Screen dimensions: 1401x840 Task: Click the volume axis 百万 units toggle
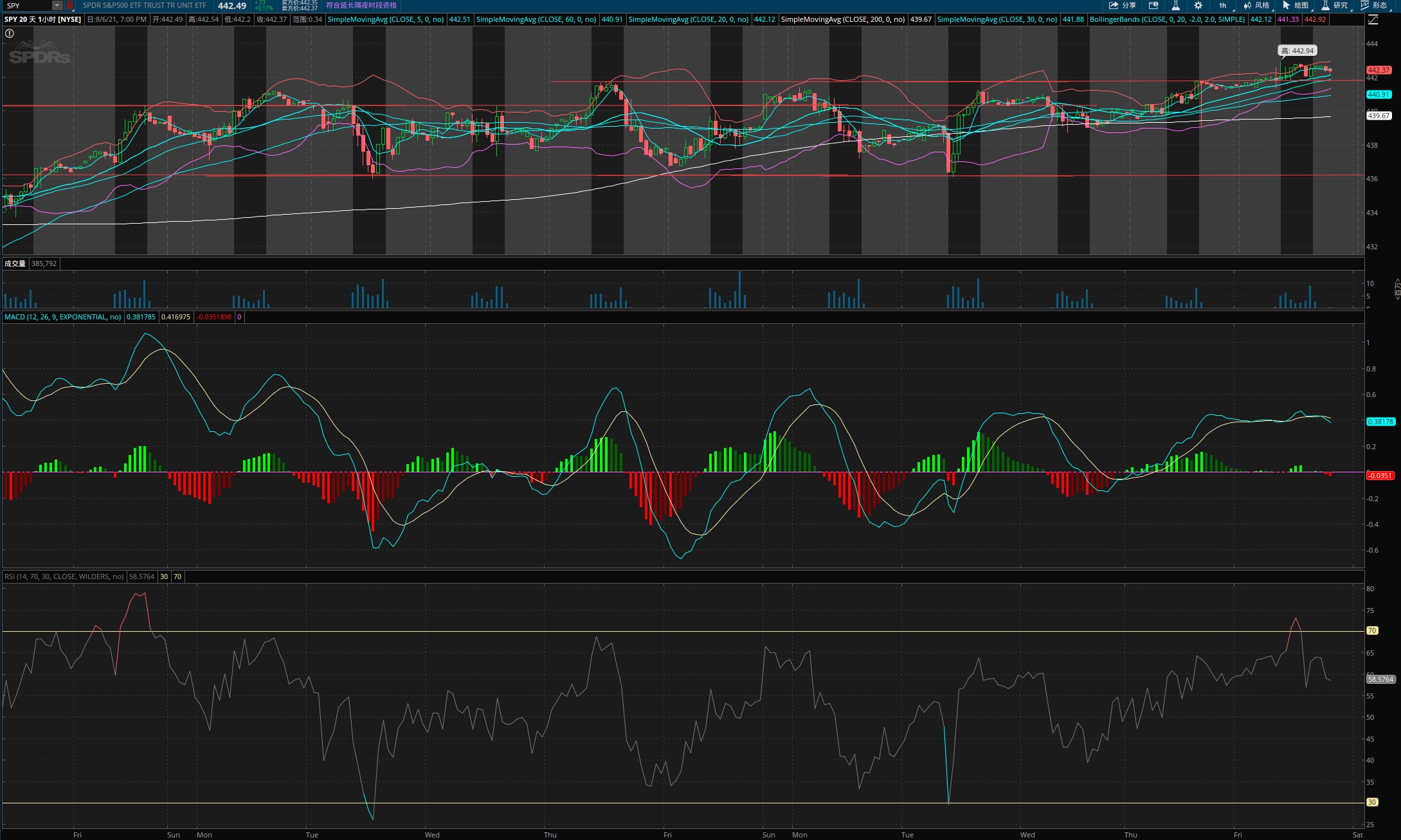1396,289
